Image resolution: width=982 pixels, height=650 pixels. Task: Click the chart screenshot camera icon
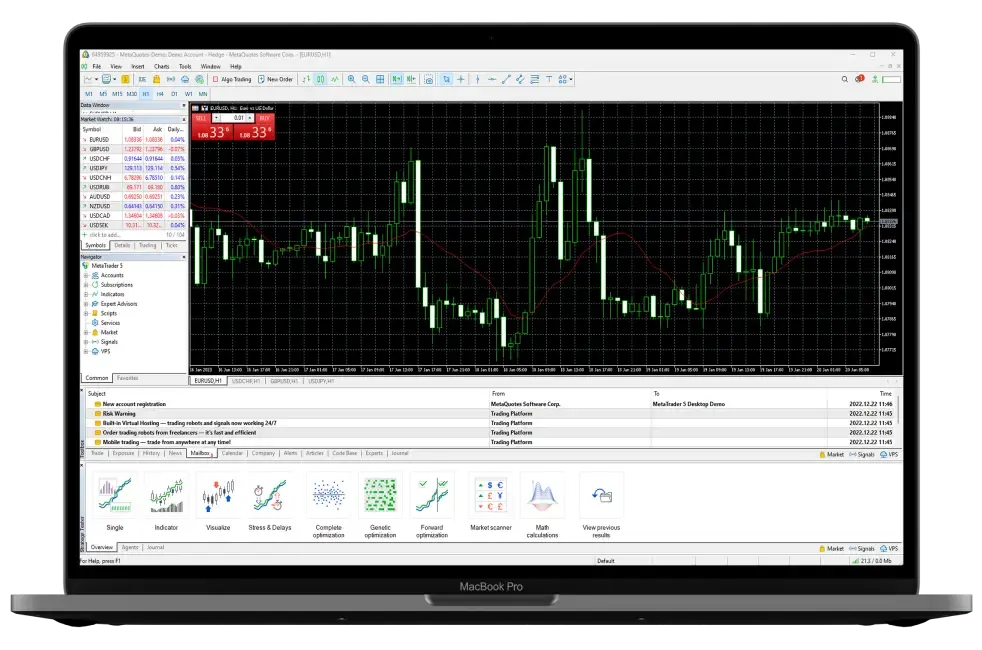[429, 80]
